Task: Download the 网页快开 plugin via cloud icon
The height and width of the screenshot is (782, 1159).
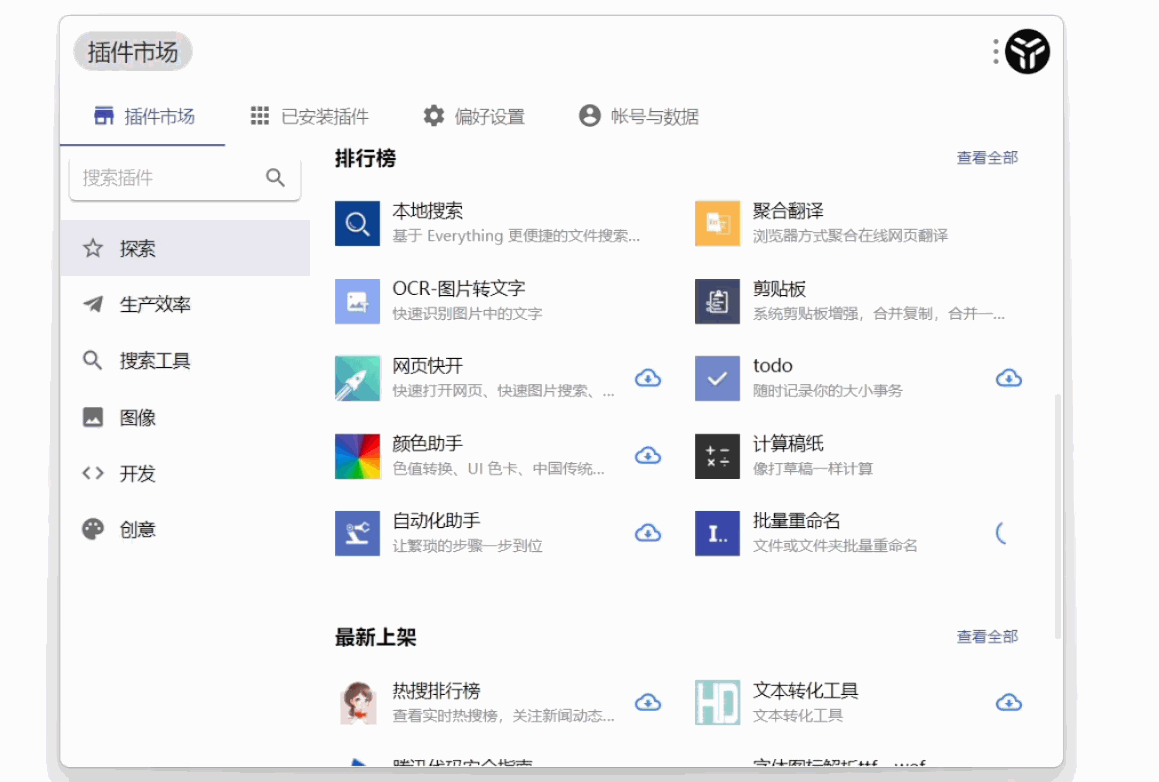Action: pos(648,378)
